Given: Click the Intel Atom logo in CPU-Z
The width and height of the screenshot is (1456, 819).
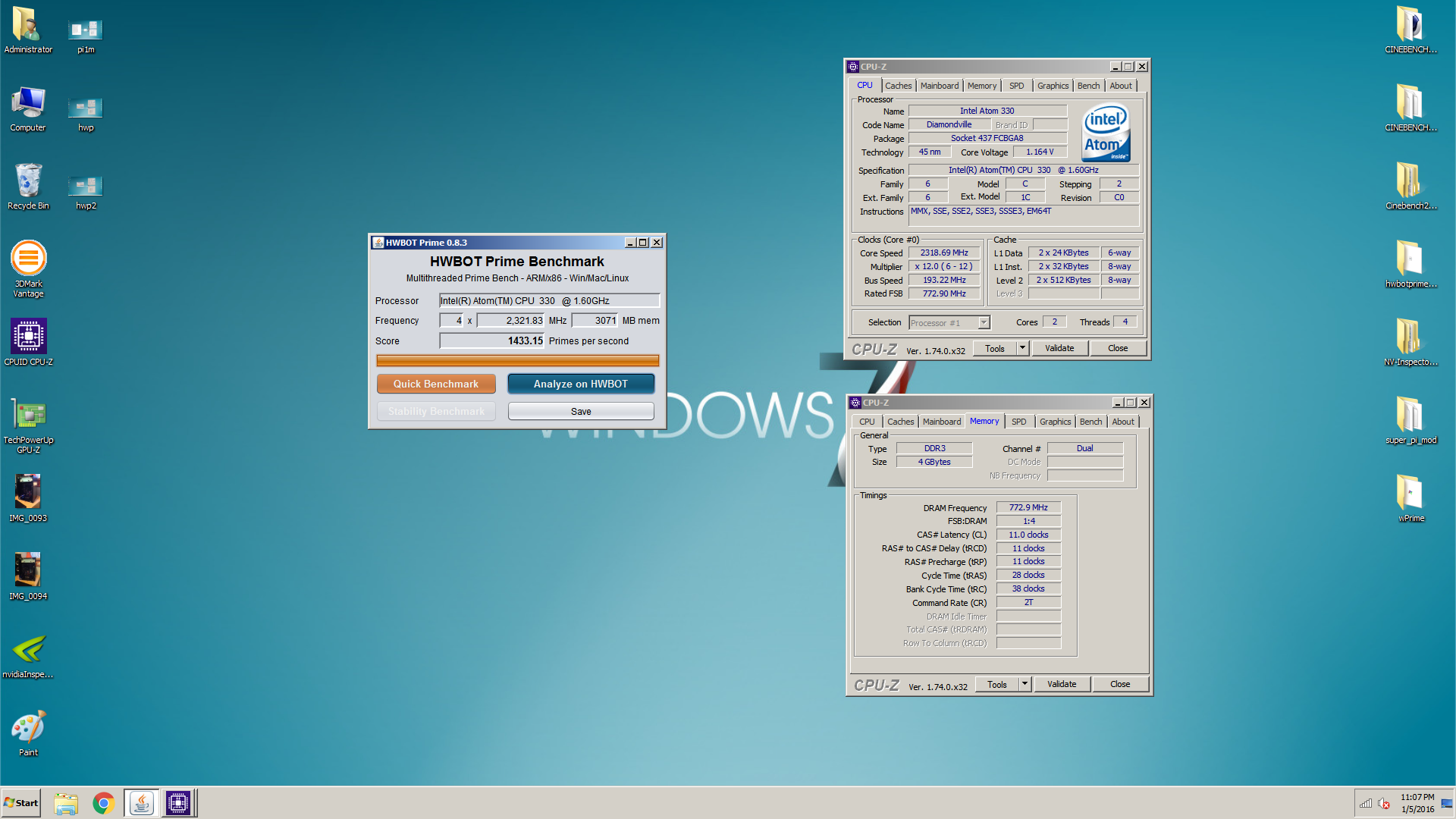Looking at the screenshot, I should pyautogui.click(x=1106, y=133).
